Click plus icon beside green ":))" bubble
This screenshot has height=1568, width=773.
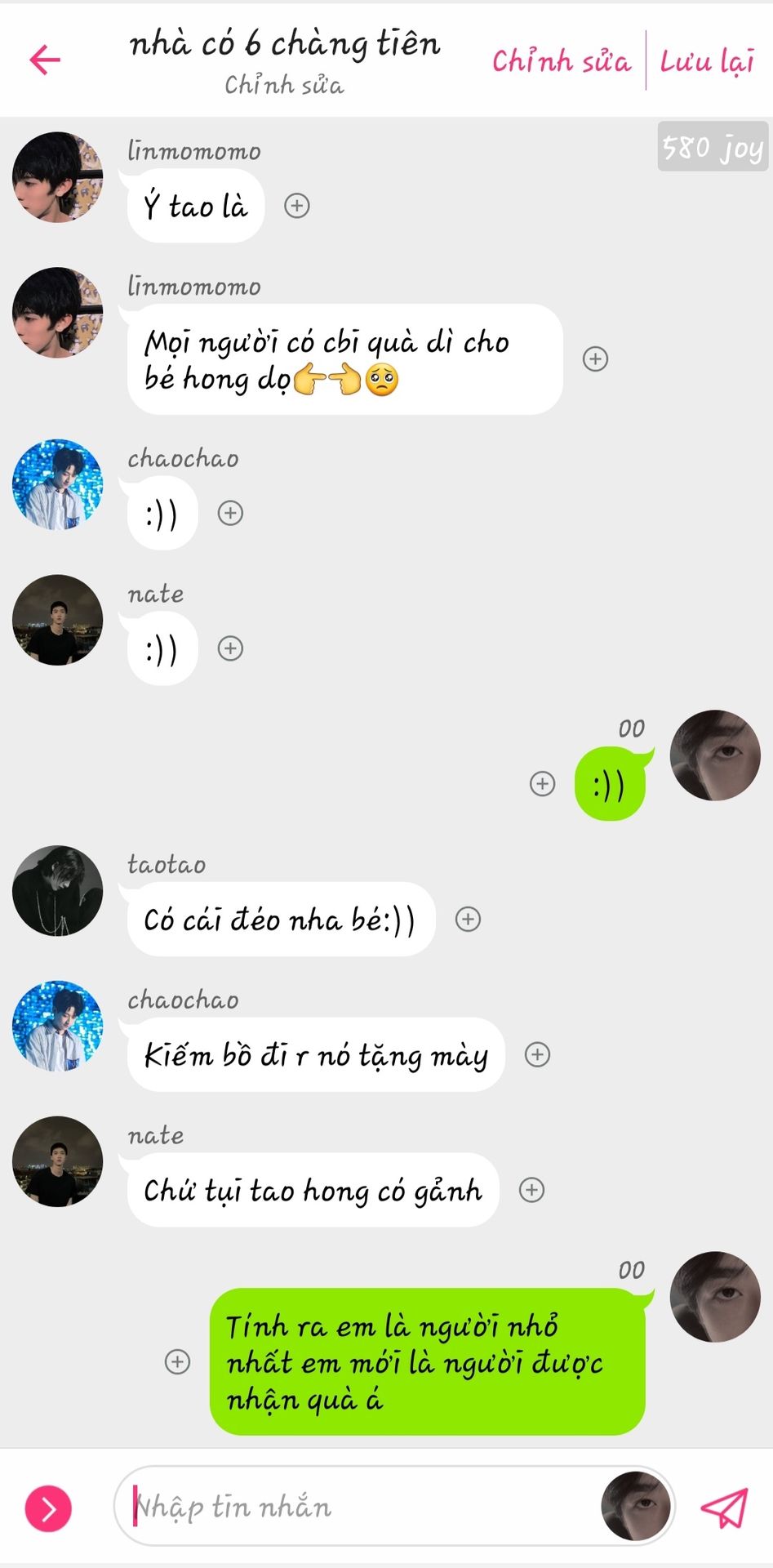(x=543, y=784)
